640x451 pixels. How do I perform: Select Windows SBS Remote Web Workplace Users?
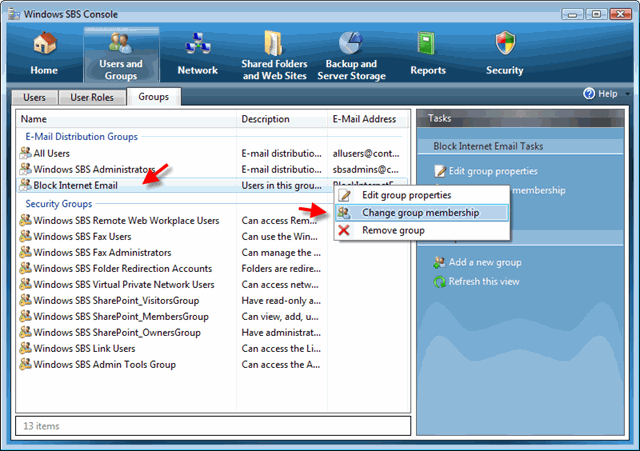point(212,220)
